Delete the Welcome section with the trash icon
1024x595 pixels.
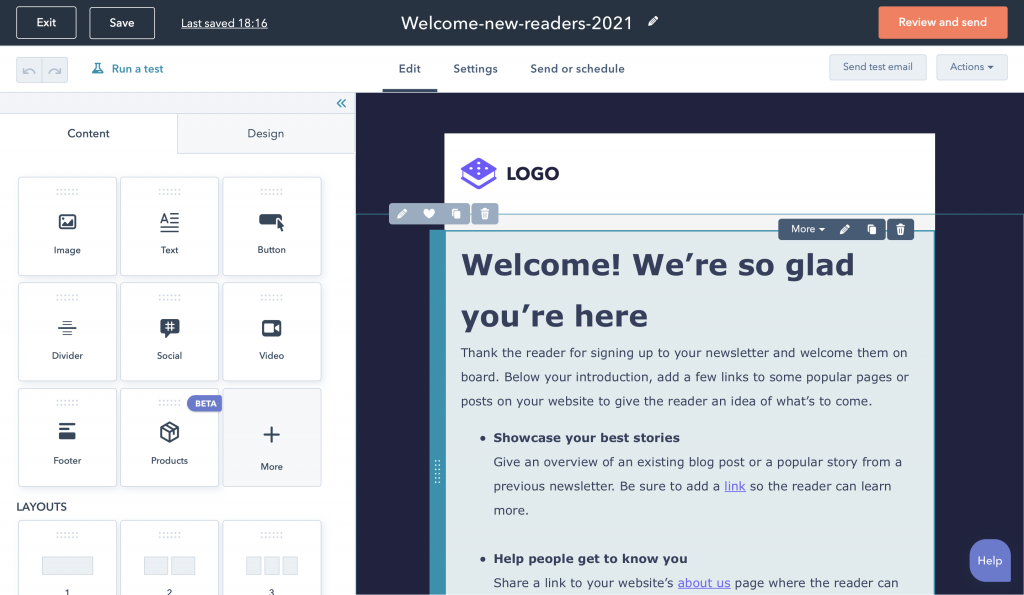click(x=899, y=229)
